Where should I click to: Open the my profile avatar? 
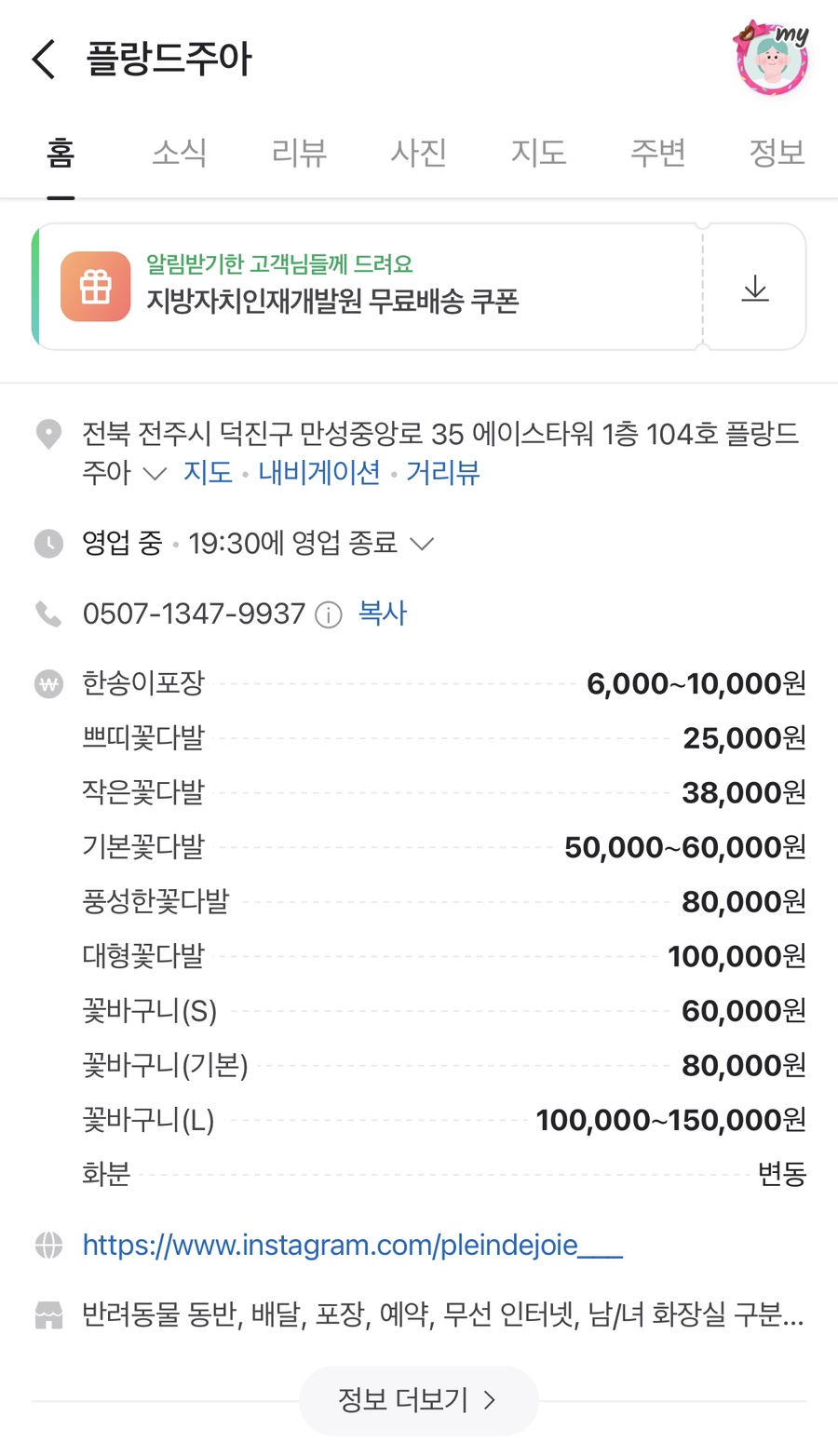(x=771, y=60)
